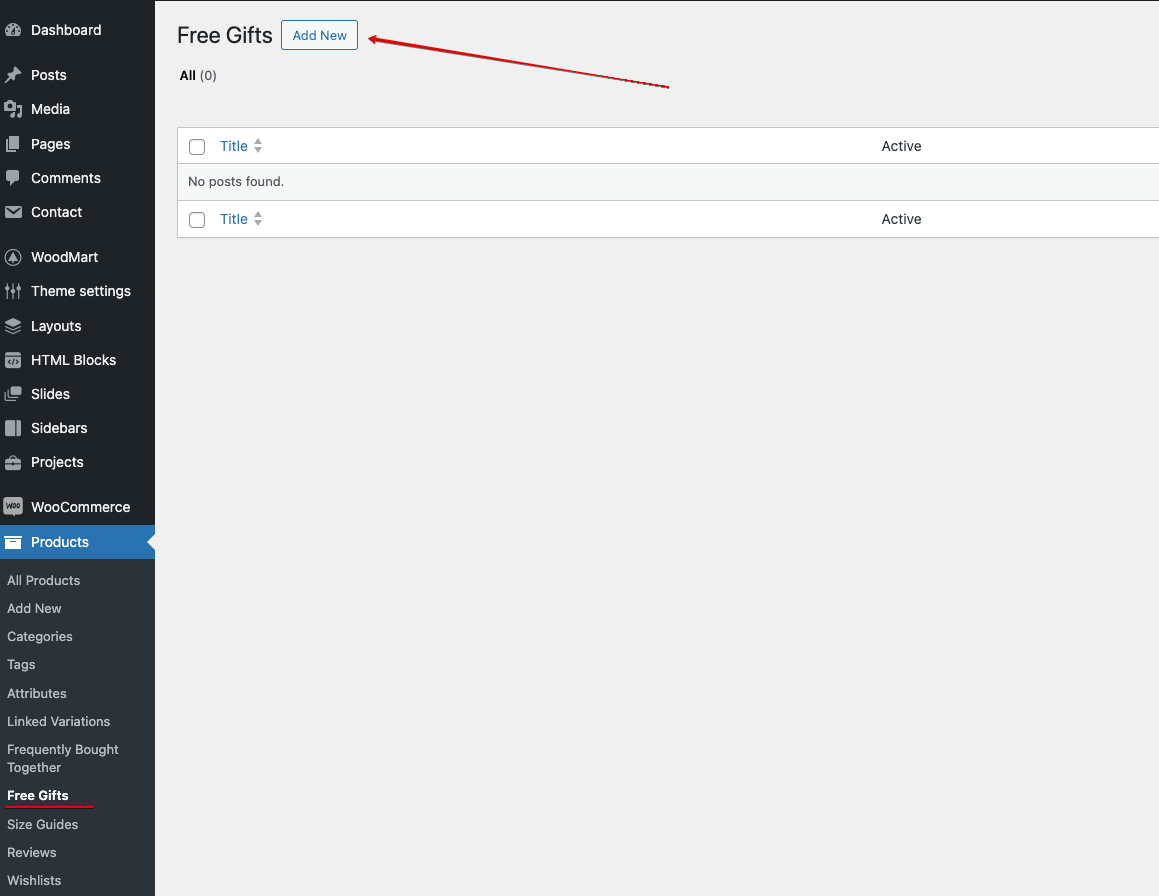Screen dimensions: 1159x896
Task: Sort by Title using header sort arrows
Action: 258,146
